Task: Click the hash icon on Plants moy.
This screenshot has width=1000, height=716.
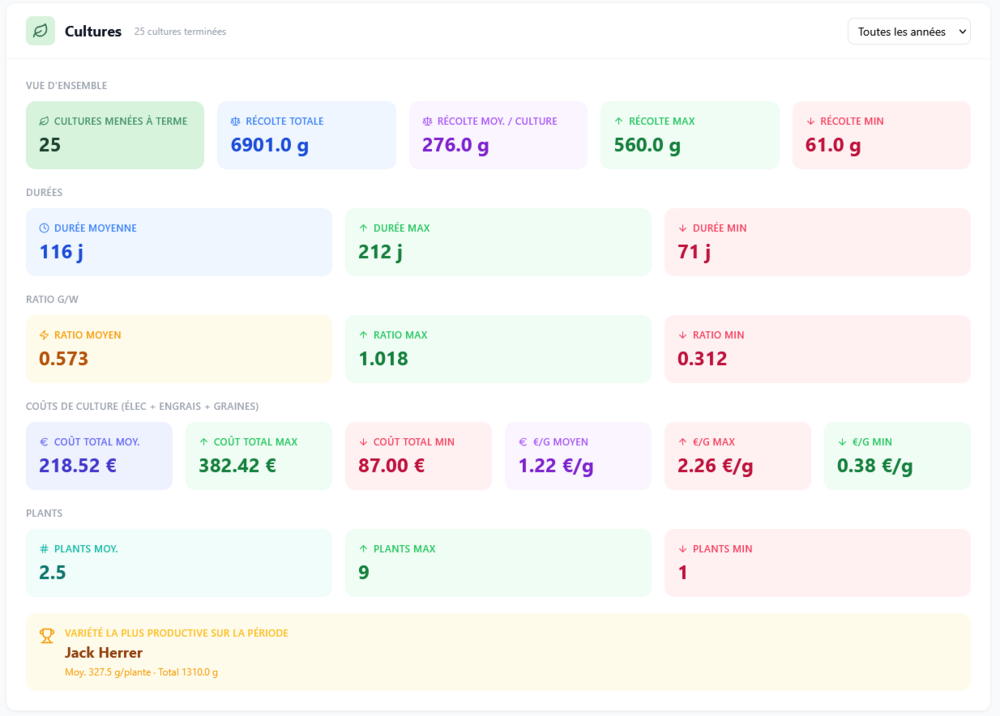Action: 44,548
